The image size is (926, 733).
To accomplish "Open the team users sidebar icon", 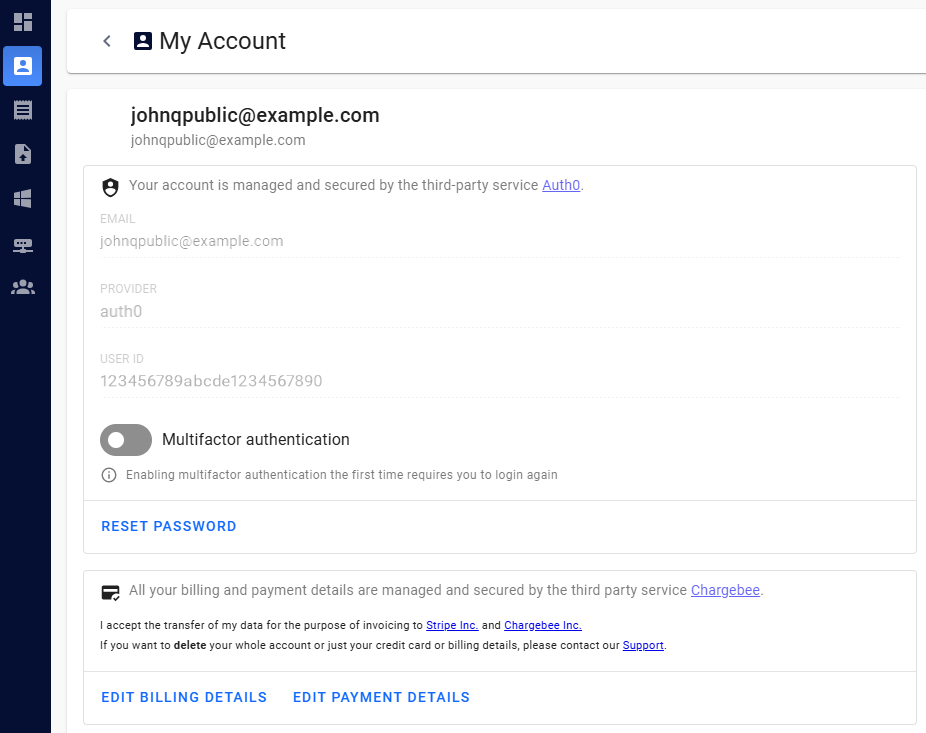I will pos(23,287).
